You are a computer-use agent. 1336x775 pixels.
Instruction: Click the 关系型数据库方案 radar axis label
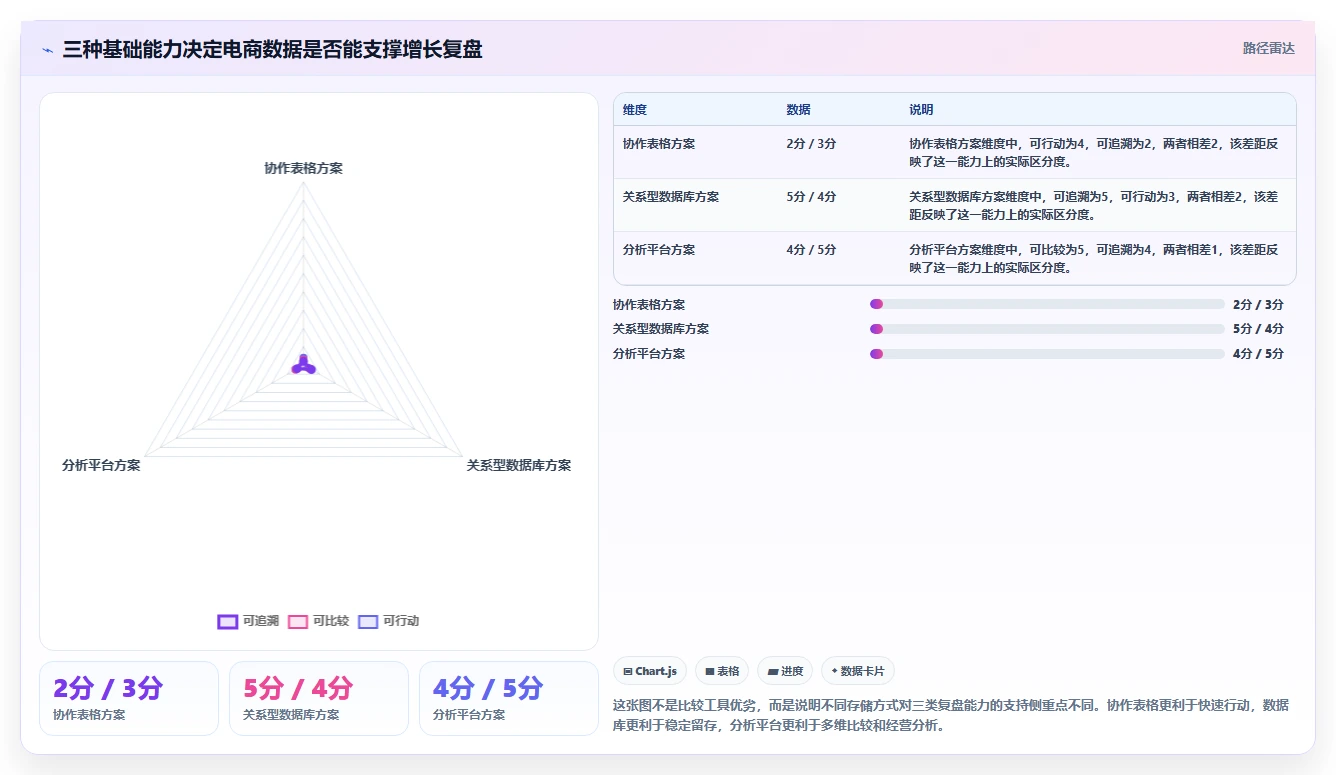click(x=519, y=465)
